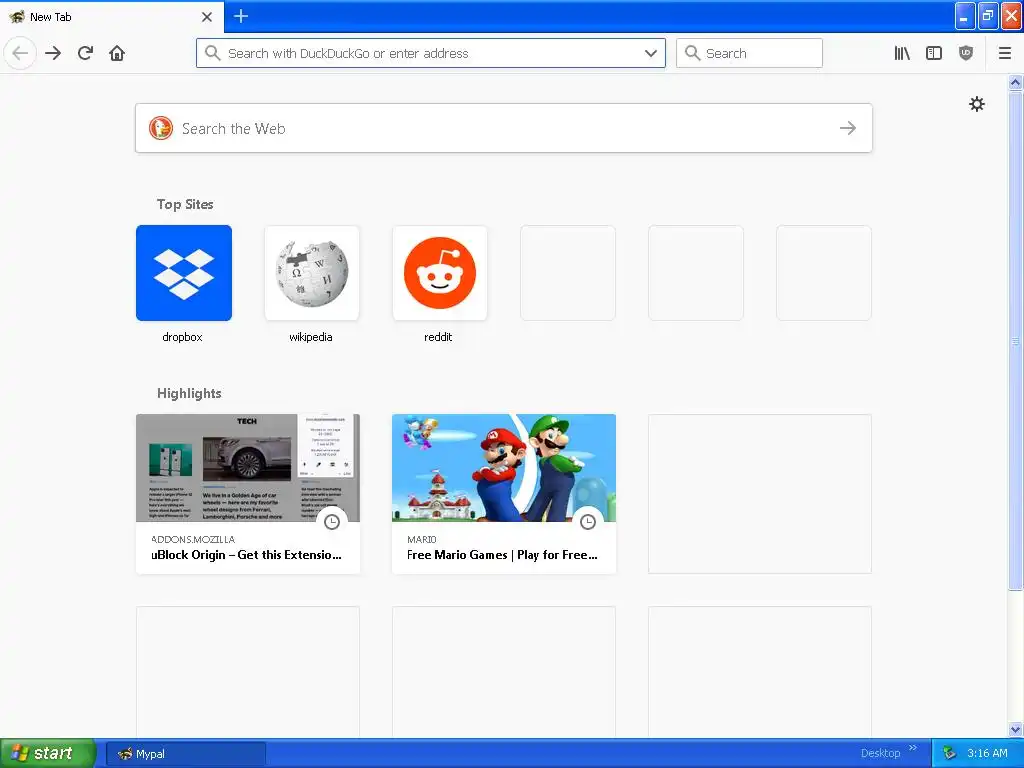
Task: Click the magnifier icon in the address bar
Action: (212, 53)
